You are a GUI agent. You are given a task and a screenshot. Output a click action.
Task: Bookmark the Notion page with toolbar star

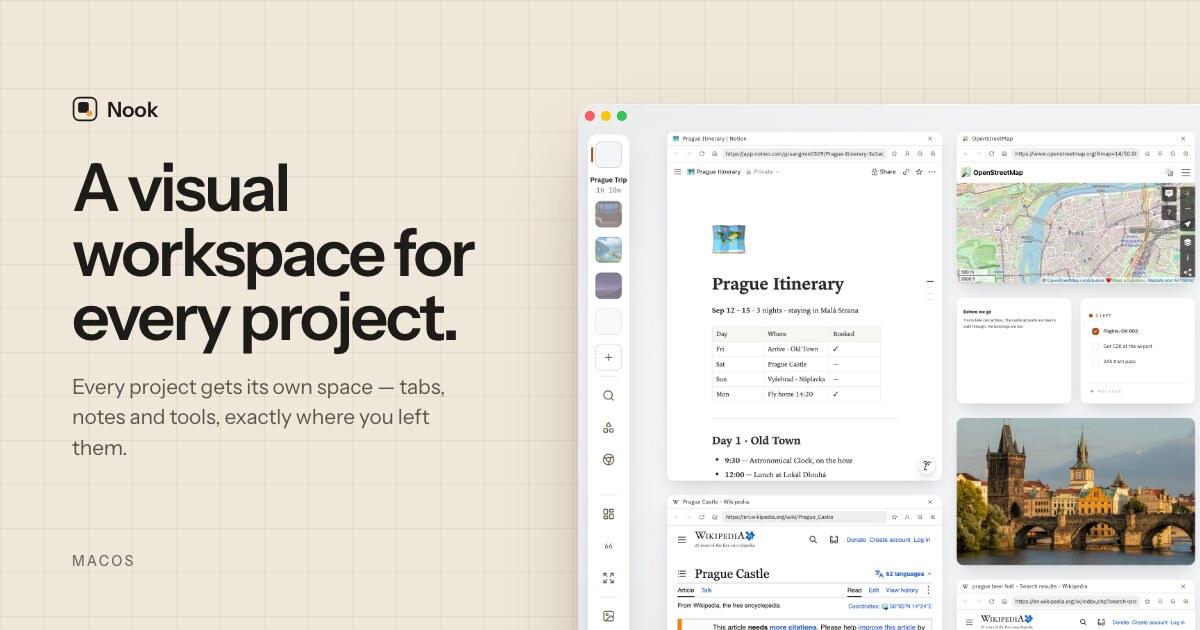point(893,154)
